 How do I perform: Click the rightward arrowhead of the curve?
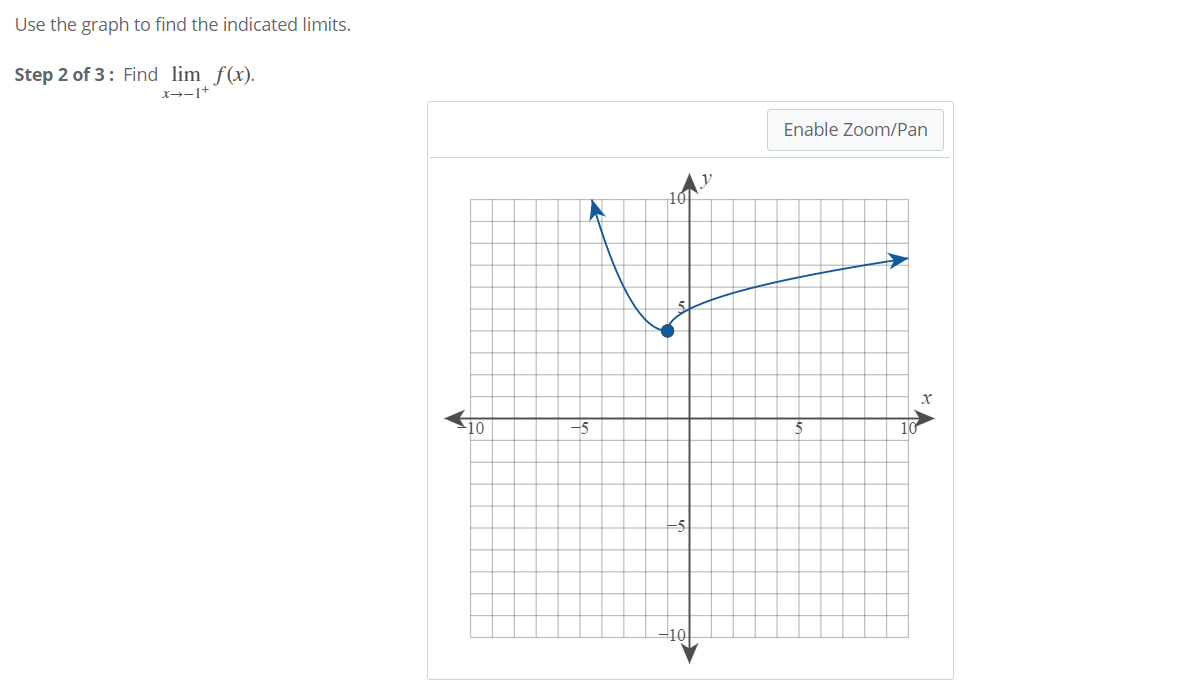pos(899,258)
